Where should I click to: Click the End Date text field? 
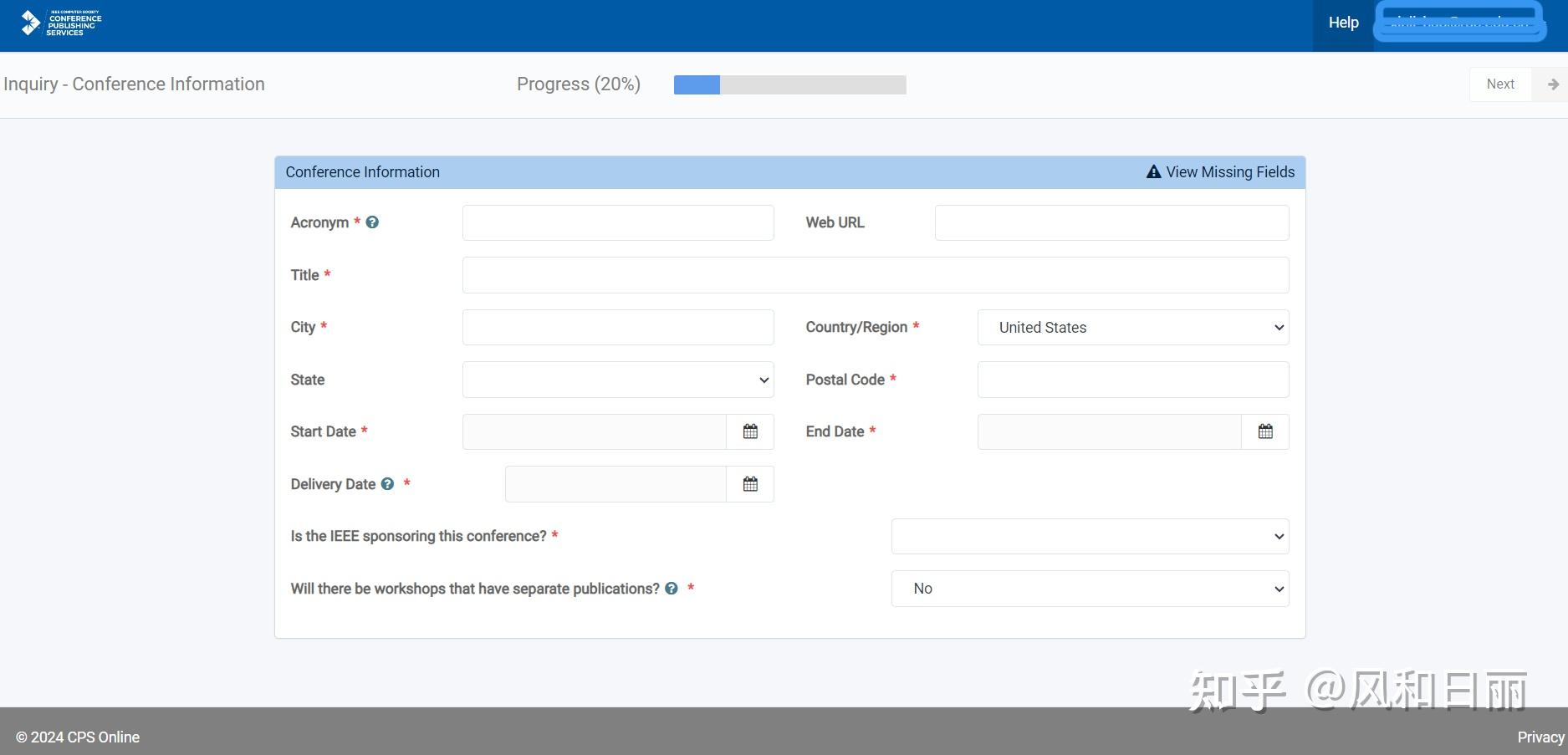coord(1110,431)
